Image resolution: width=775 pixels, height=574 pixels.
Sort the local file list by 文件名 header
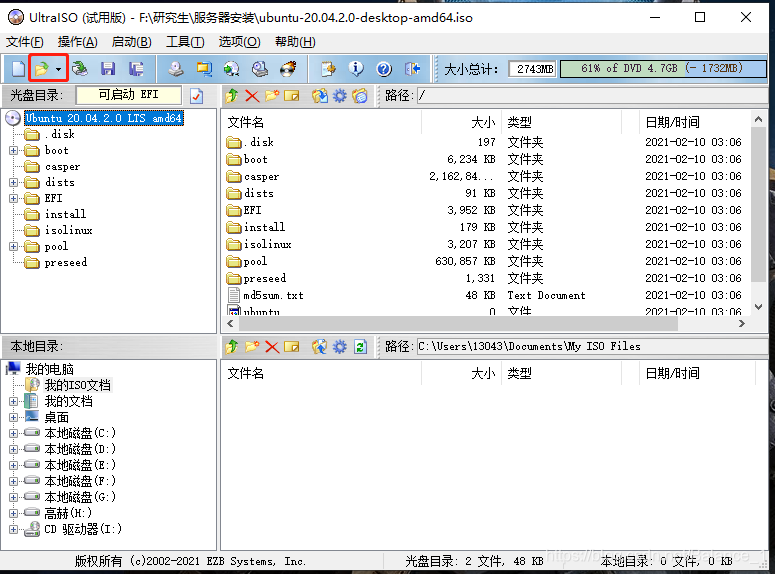[322, 373]
